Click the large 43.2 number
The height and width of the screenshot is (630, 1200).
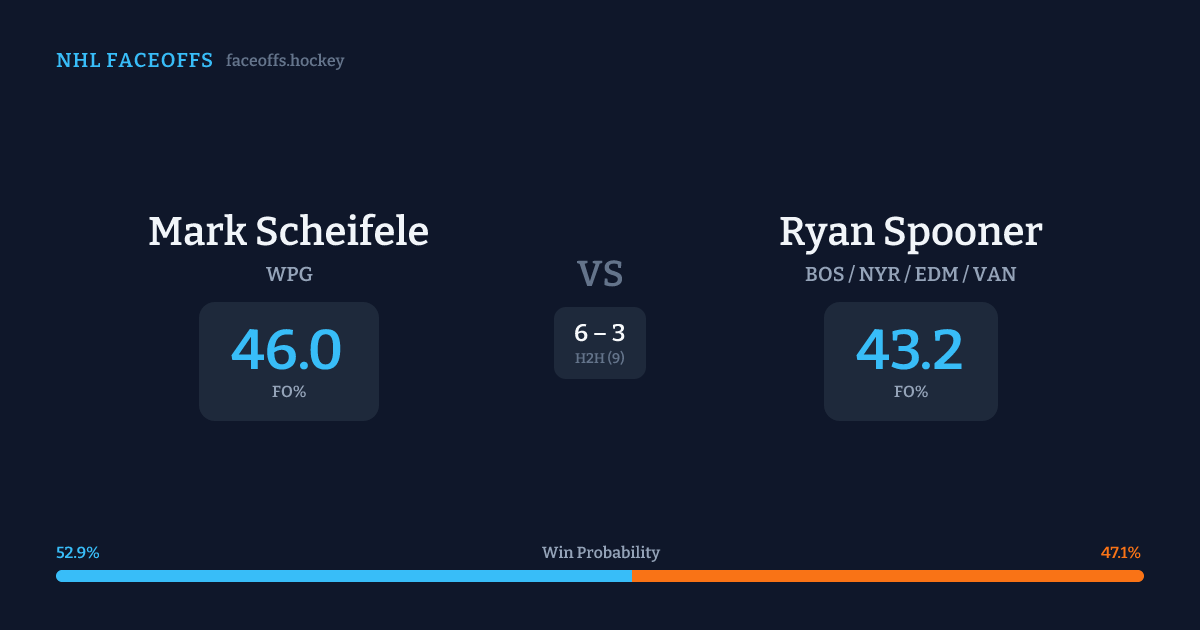click(x=909, y=350)
